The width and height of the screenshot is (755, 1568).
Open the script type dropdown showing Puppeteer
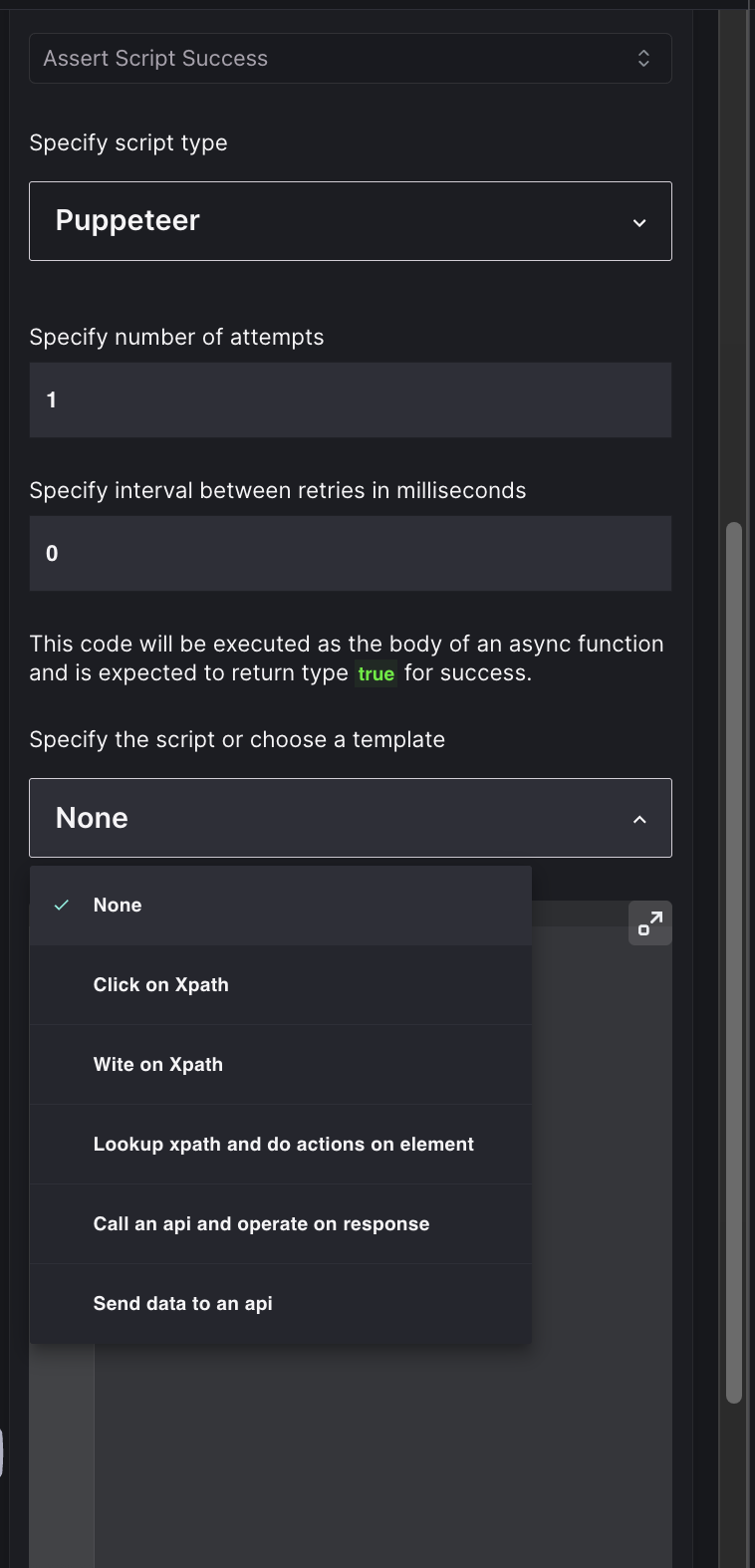pyautogui.click(x=351, y=221)
